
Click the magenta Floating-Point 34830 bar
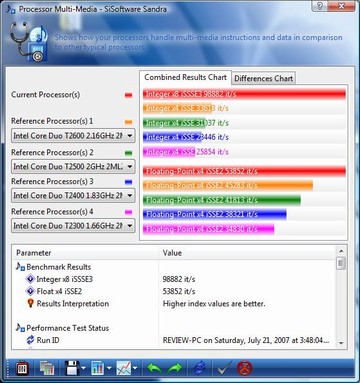[x=209, y=229]
